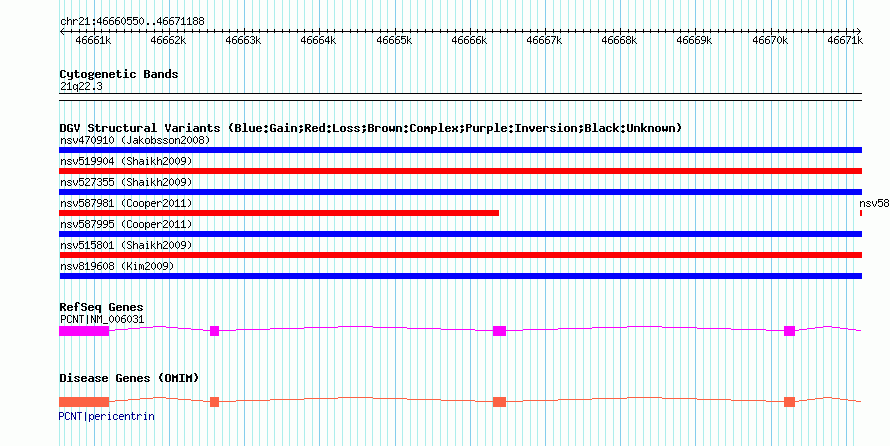Open nsv587995 (Cooper2011) variant label

click(x=126, y=224)
